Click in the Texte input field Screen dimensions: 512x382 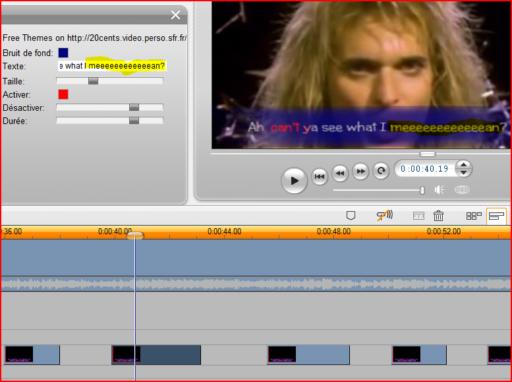(x=112, y=66)
